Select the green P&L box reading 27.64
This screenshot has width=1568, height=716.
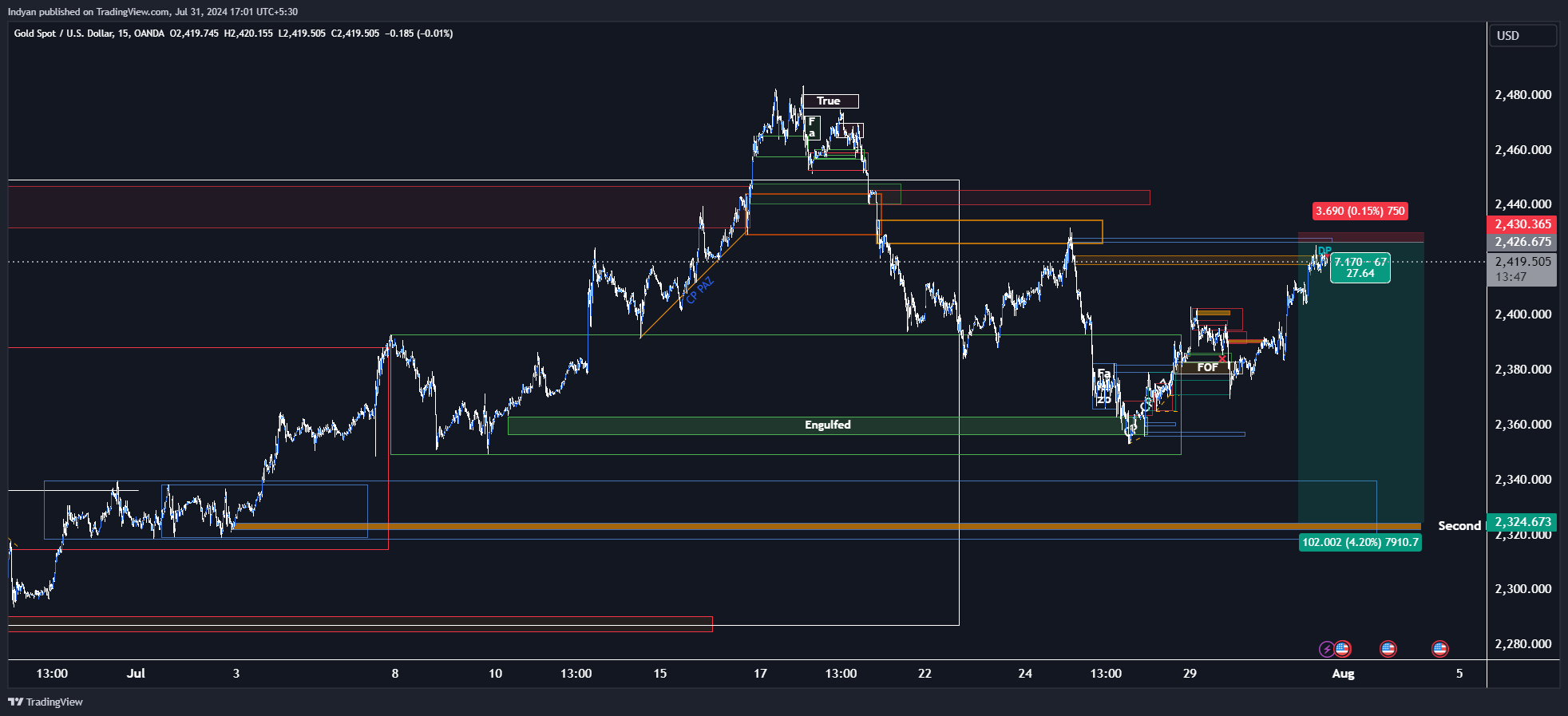coord(1360,267)
